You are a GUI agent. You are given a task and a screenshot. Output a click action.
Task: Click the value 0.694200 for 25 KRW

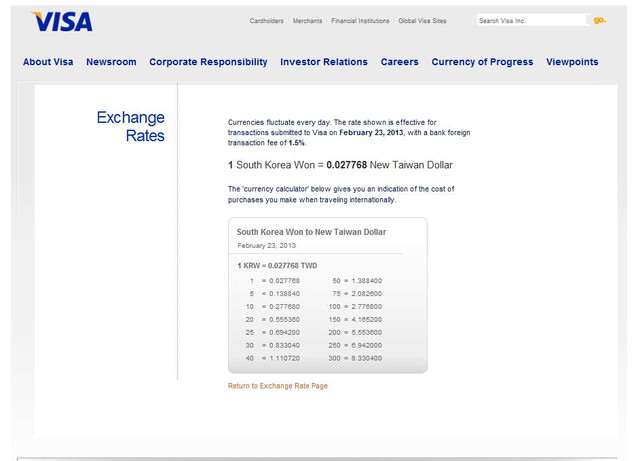click(284, 332)
